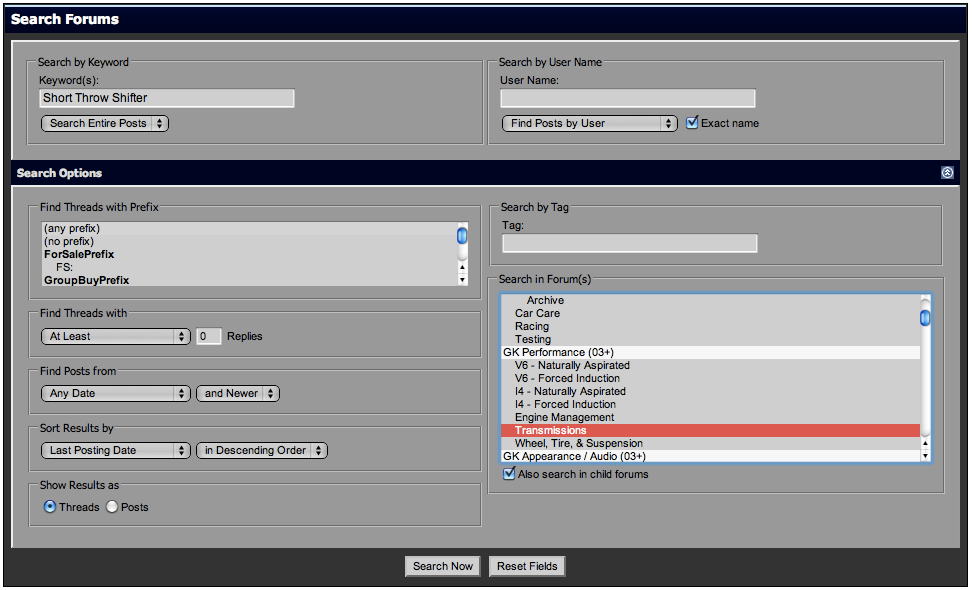Click the User Name input field
The image size is (972, 590).
[x=628, y=98]
